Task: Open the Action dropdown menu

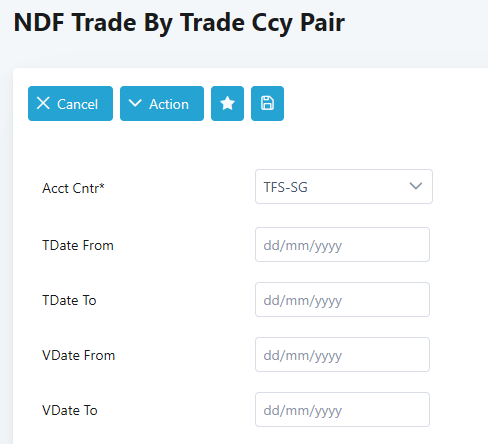Action: [162, 103]
